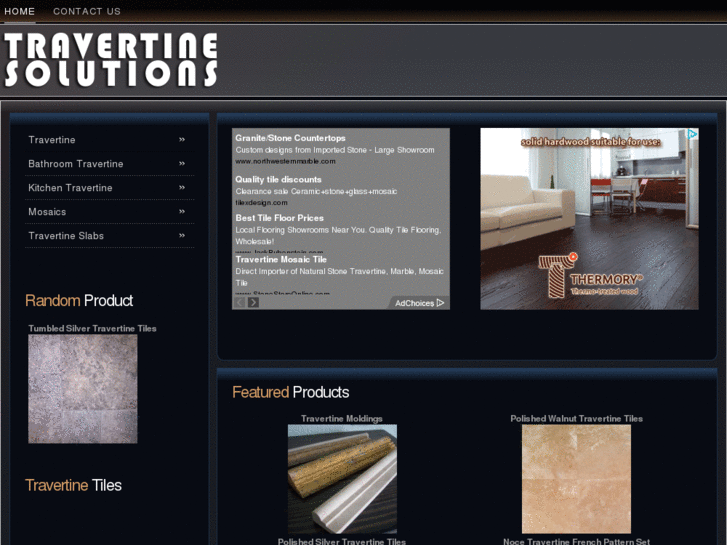Image resolution: width=727 pixels, height=545 pixels.
Task: Click the Travertine Tiles heading
Action: click(x=73, y=485)
